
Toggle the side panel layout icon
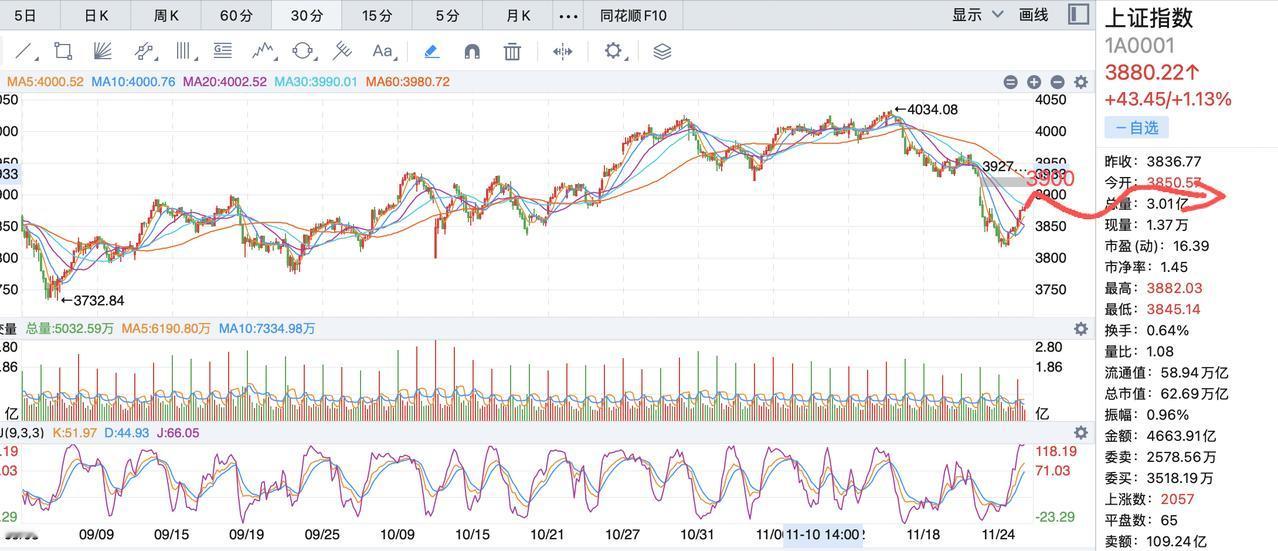pyautogui.click(x=1078, y=15)
